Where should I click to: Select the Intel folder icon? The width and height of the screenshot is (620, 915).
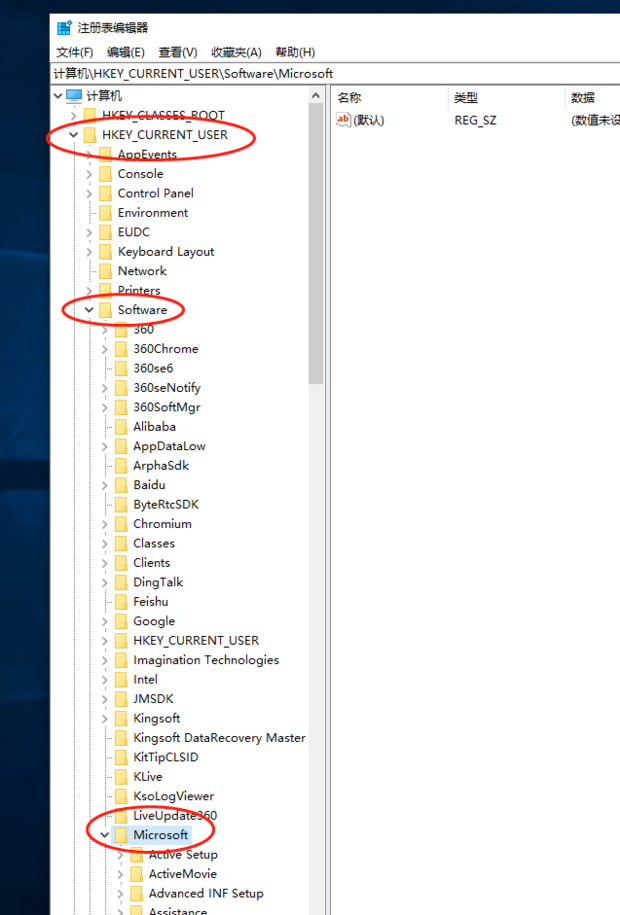121,679
